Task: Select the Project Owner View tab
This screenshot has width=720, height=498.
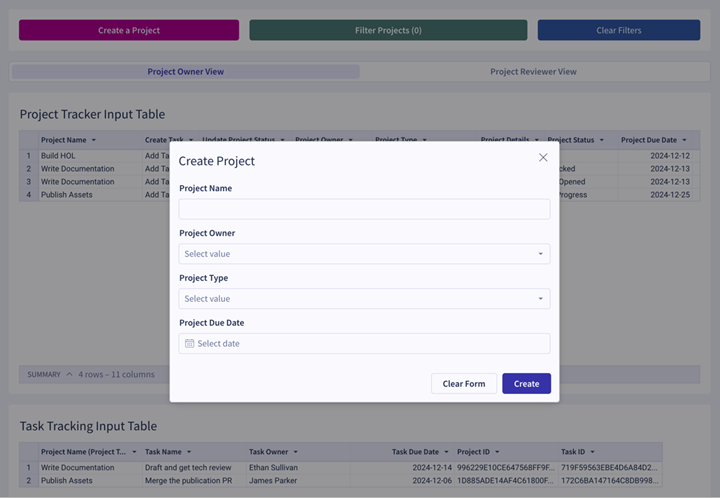Action: click(186, 72)
